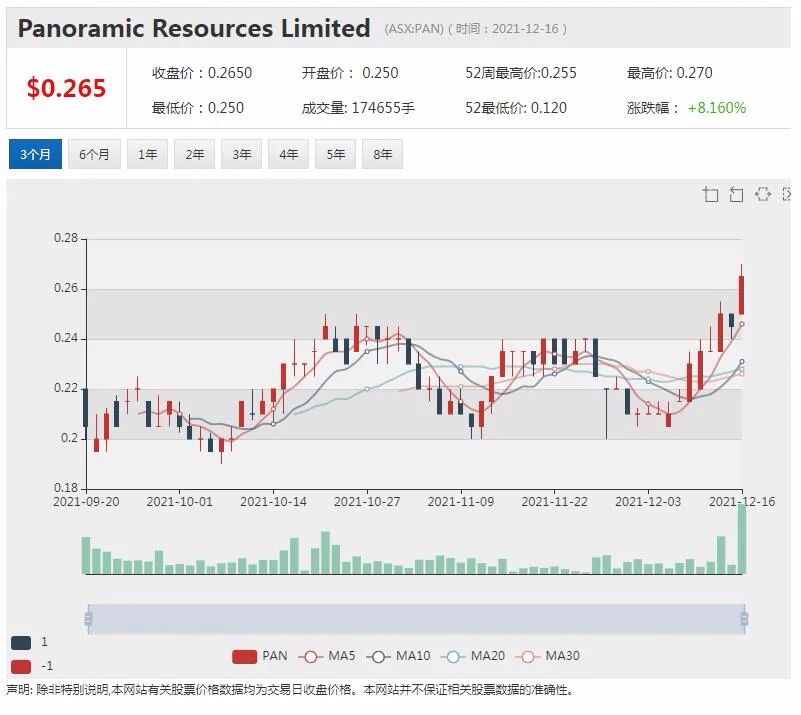The width and height of the screenshot is (801, 715).
Task: Click the 0.22 y-axis label
Action: pos(66,388)
